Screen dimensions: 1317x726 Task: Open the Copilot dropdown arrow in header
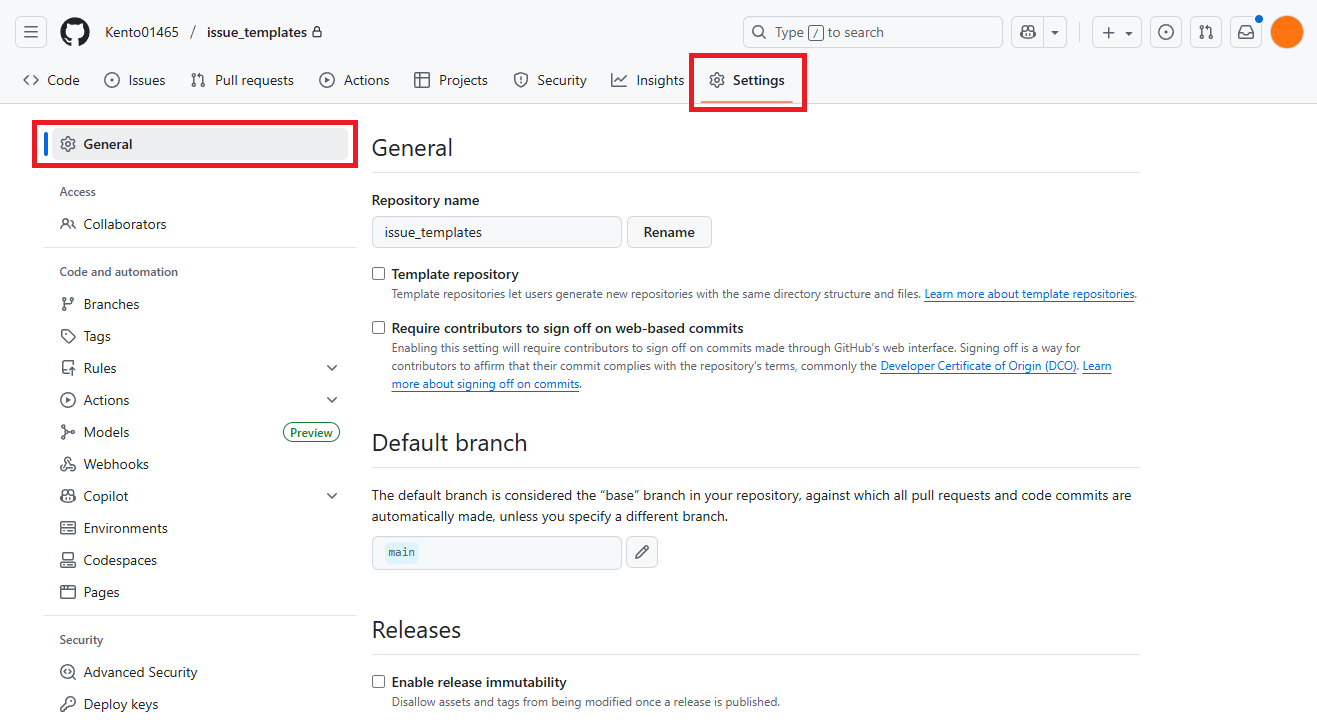[1055, 32]
